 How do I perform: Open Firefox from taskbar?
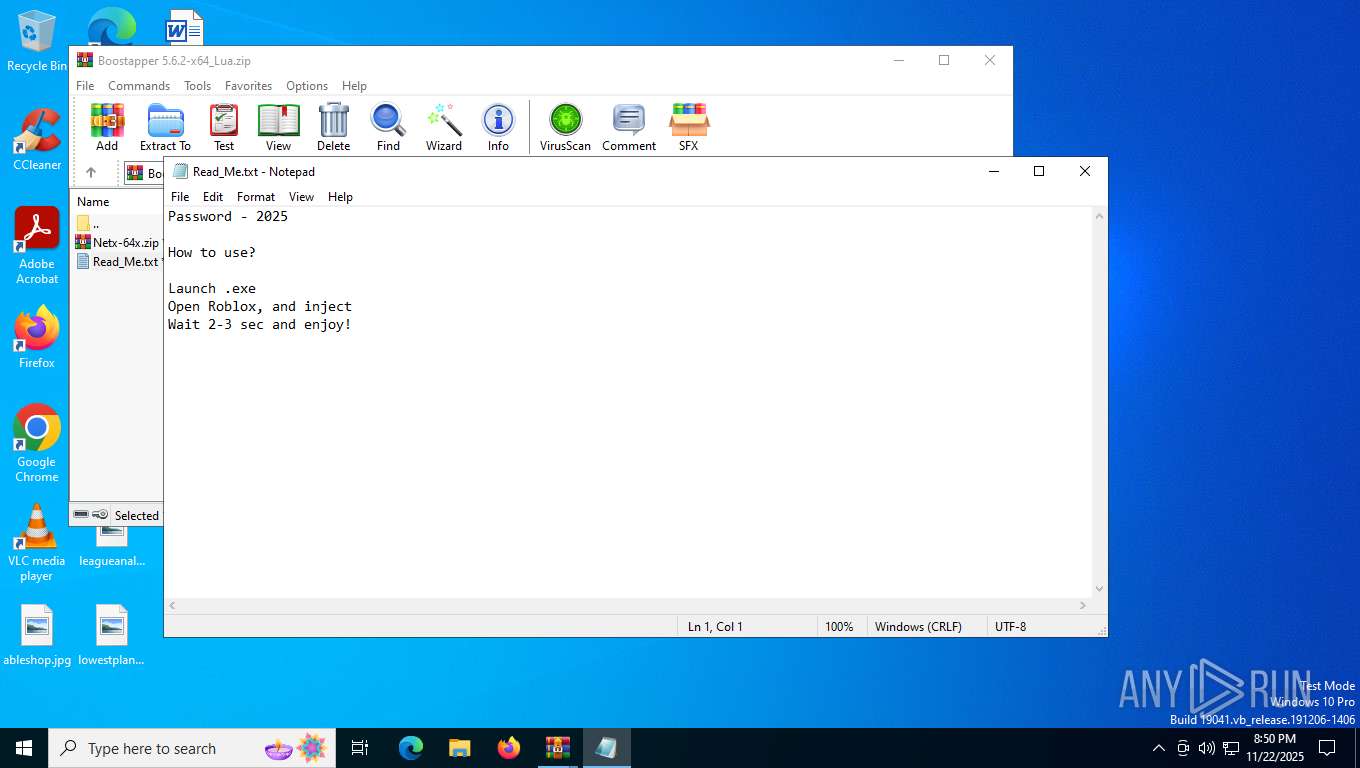pos(509,748)
